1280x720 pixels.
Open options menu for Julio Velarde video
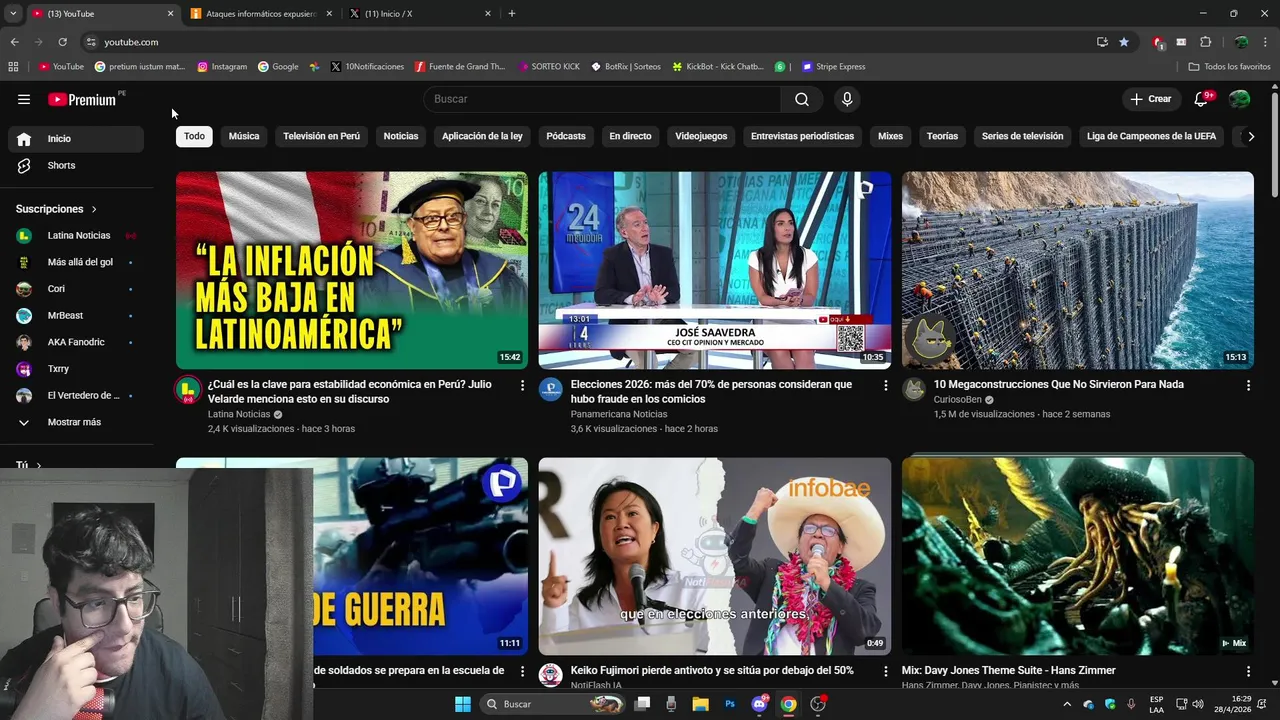[x=522, y=385]
